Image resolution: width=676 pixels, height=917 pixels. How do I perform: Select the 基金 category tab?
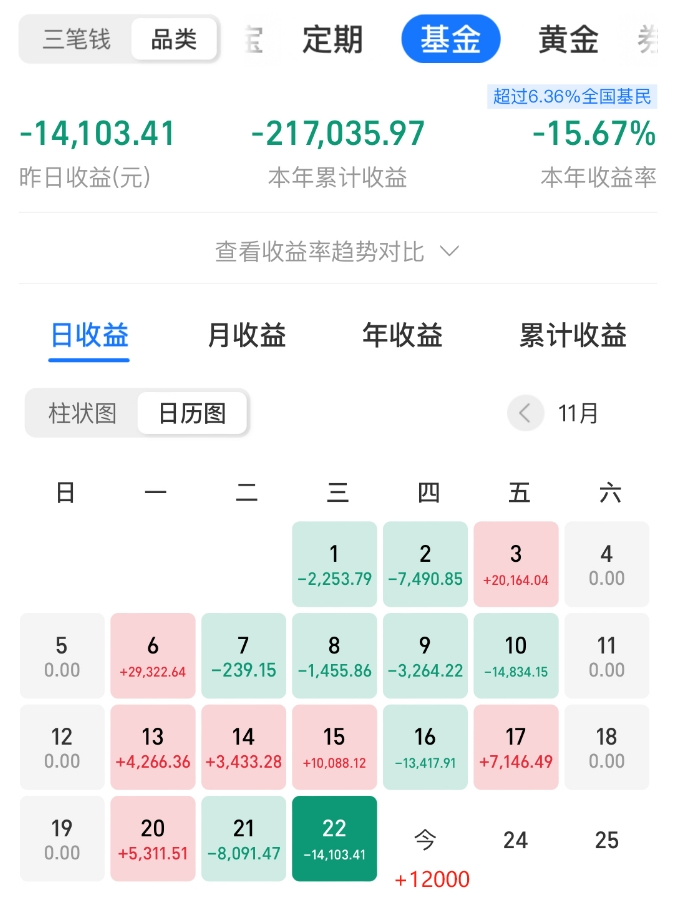click(x=450, y=39)
